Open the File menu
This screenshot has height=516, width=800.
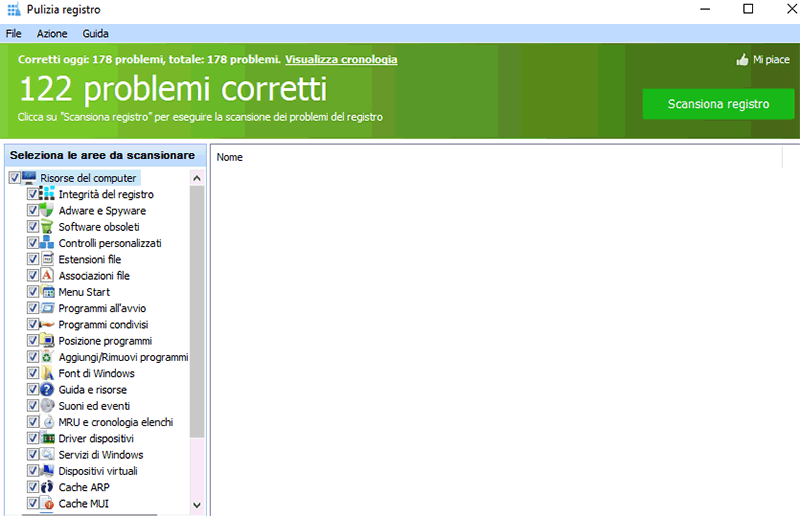13,34
